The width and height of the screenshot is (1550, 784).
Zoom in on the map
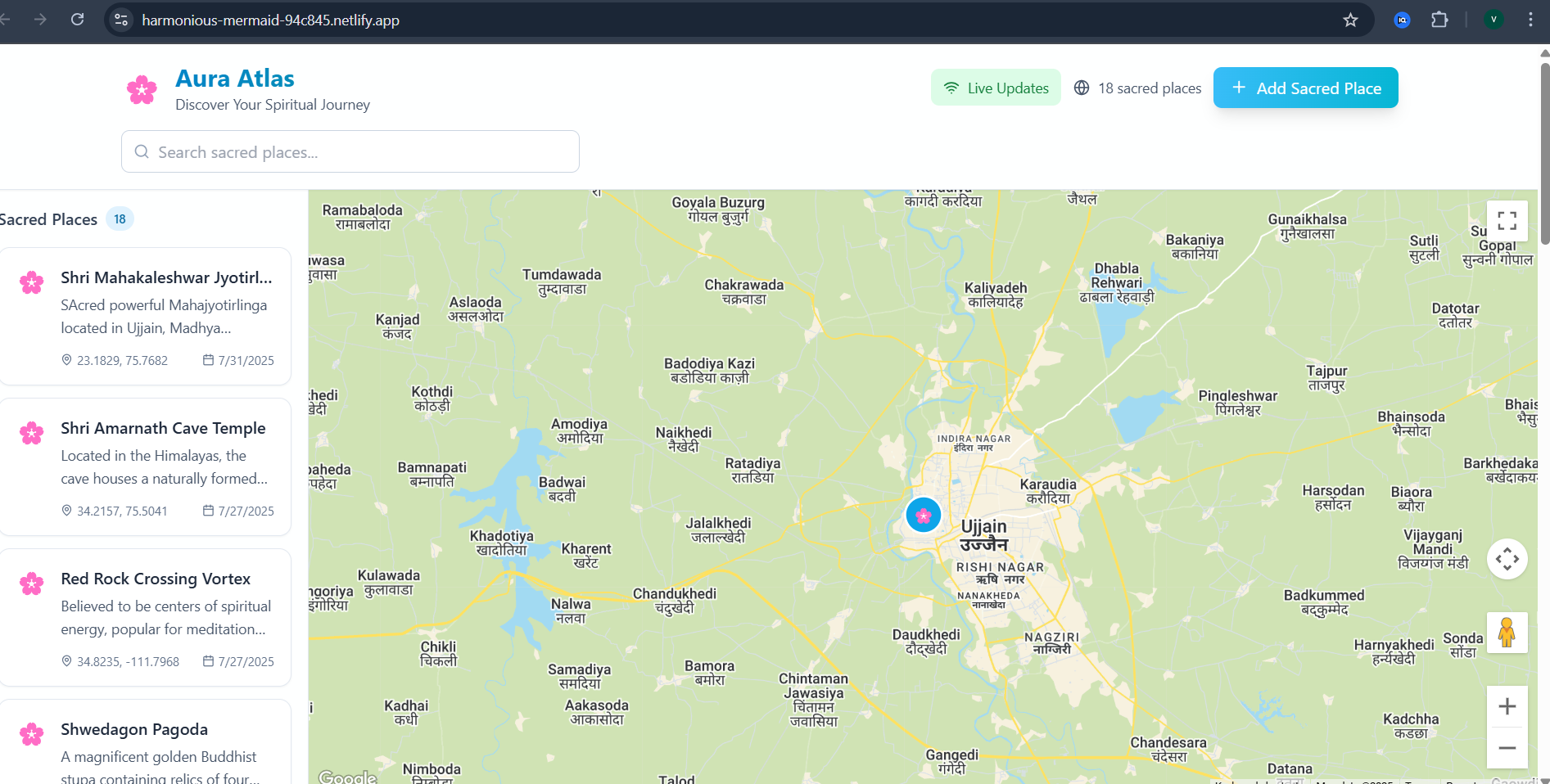[1507, 706]
